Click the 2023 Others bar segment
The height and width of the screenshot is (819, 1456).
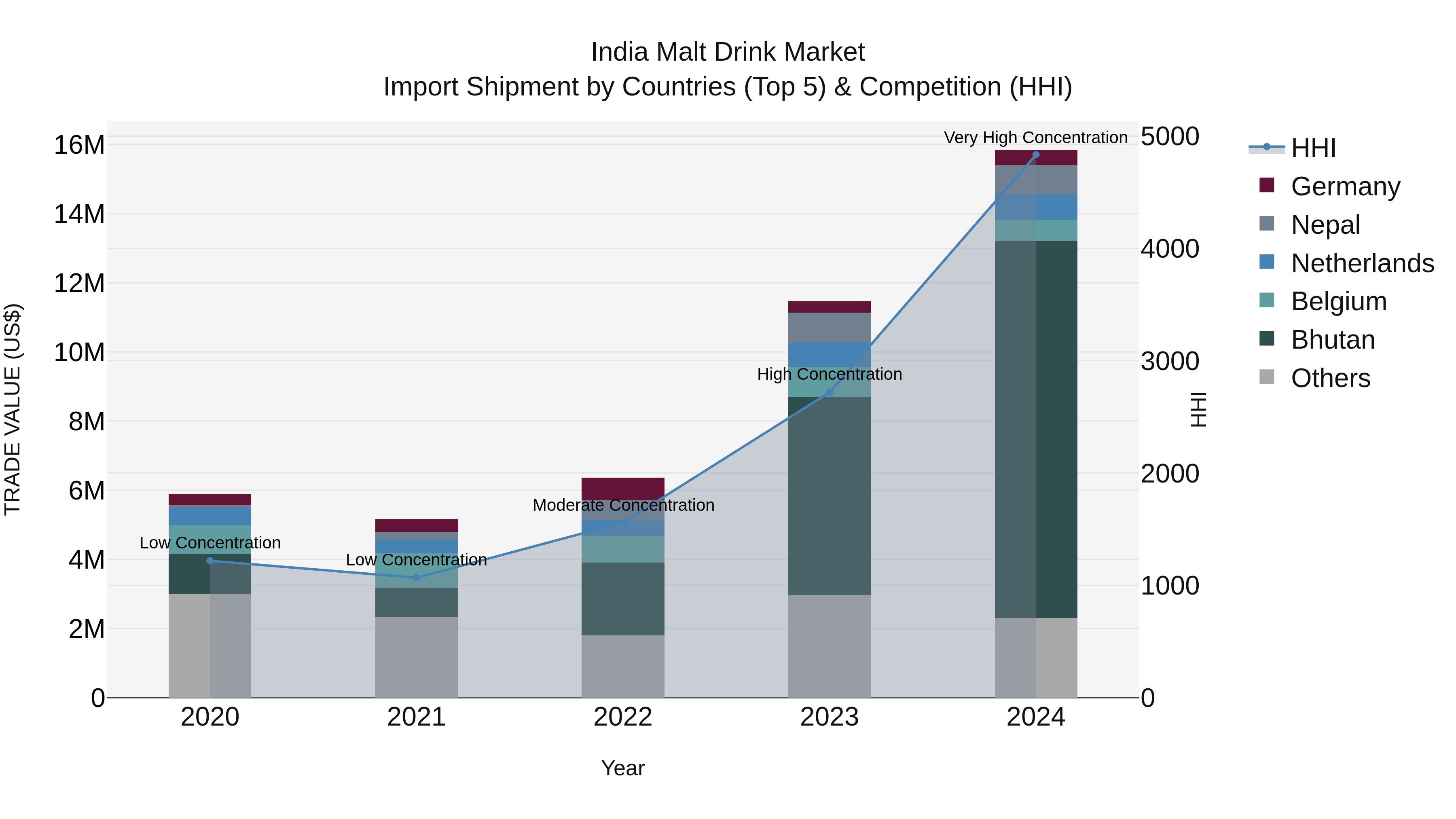(x=829, y=646)
